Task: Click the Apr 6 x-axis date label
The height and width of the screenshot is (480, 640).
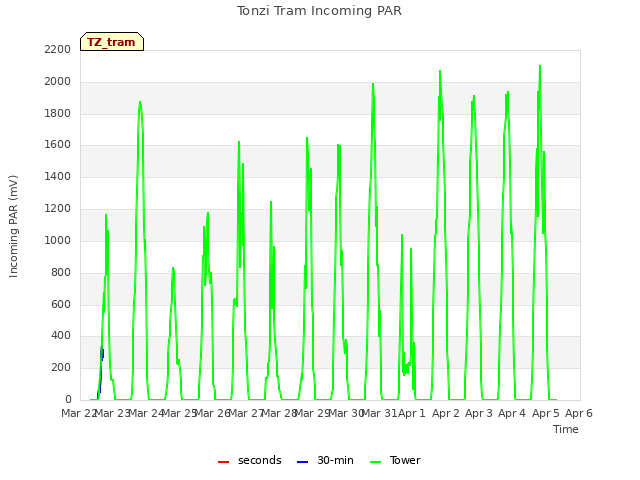Action: click(x=579, y=413)
